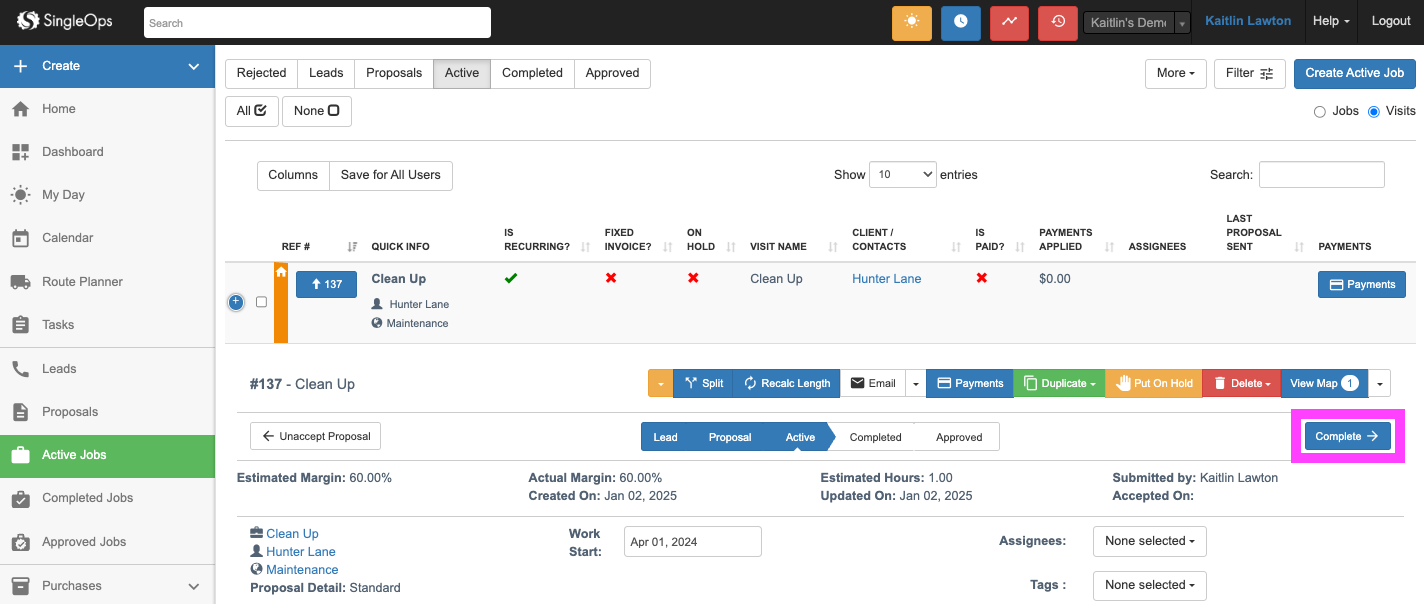Click the red trend chart icon
Screen dimensions: 1424x604
(x=1009, y=22)
